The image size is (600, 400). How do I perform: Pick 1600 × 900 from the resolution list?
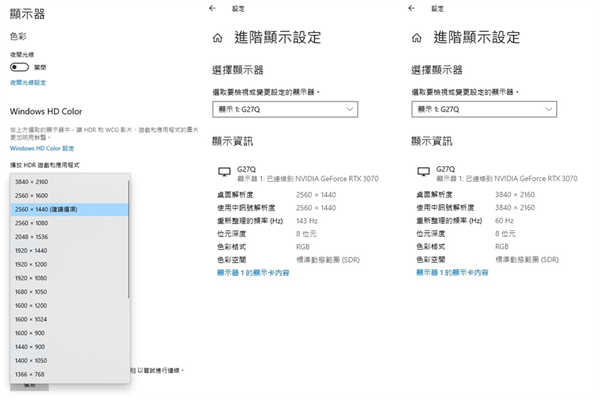click(70, 333)
